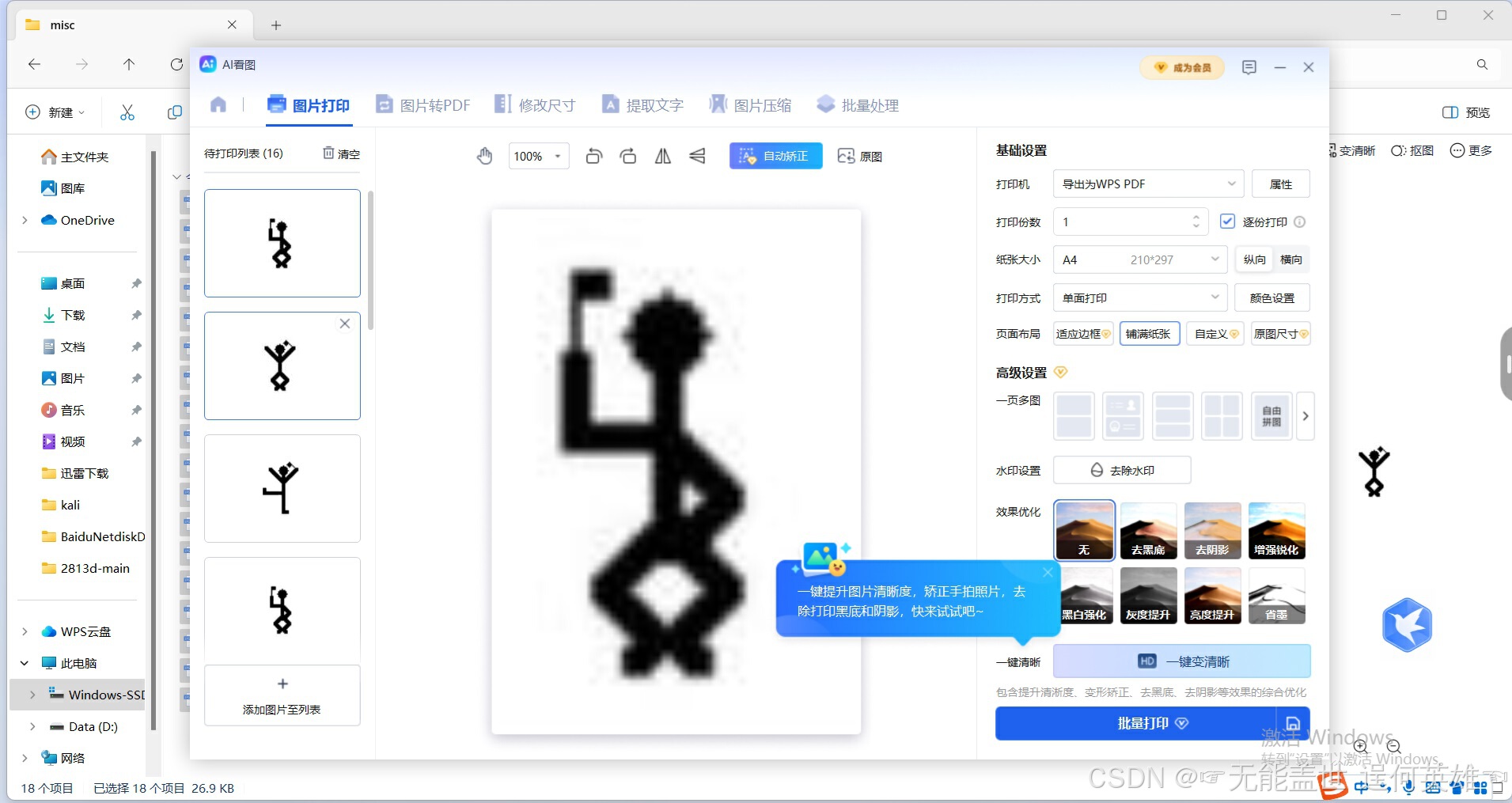Clear the print list with 清空

341,153
